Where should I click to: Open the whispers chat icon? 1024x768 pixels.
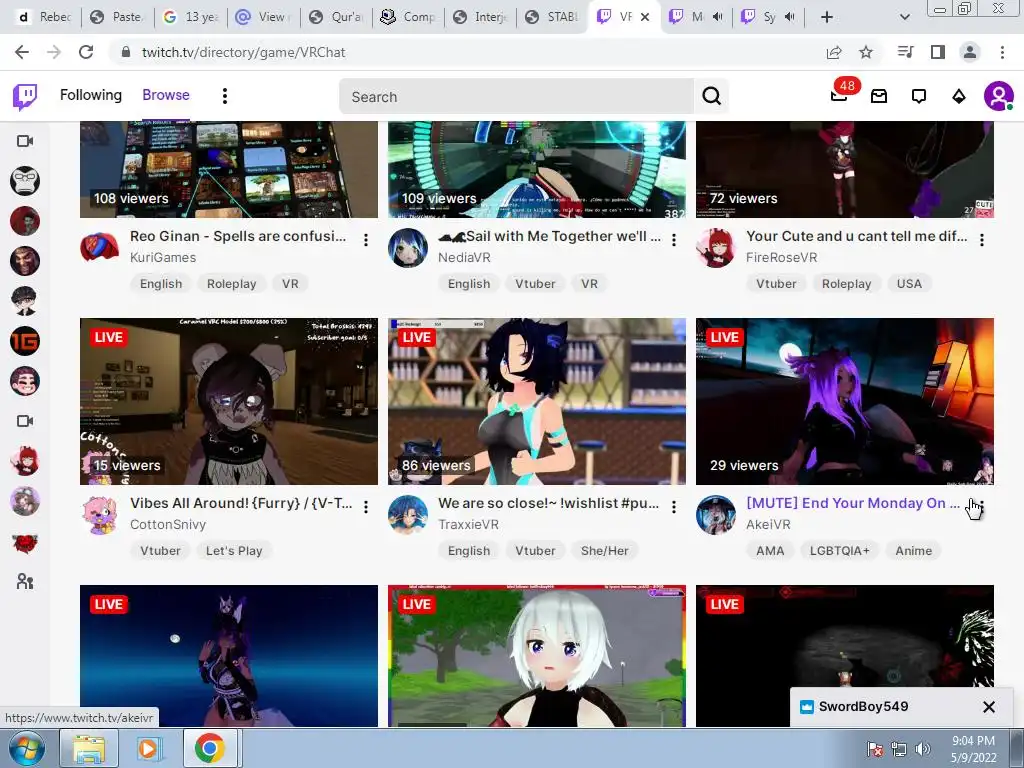click(919, 97)
